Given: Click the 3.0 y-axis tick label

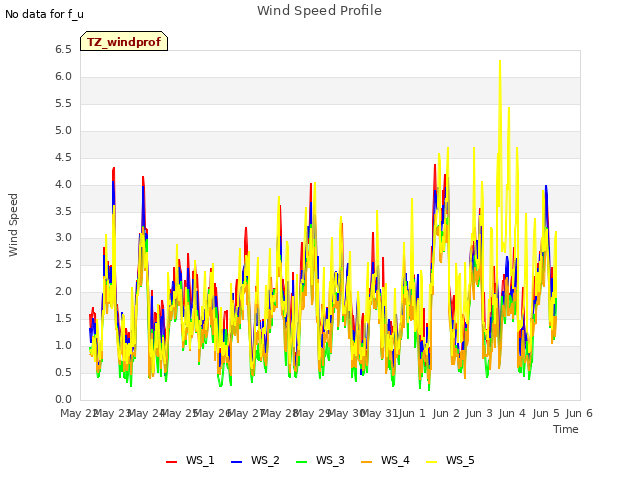Looking at the screenshot, I should point(63,238).
